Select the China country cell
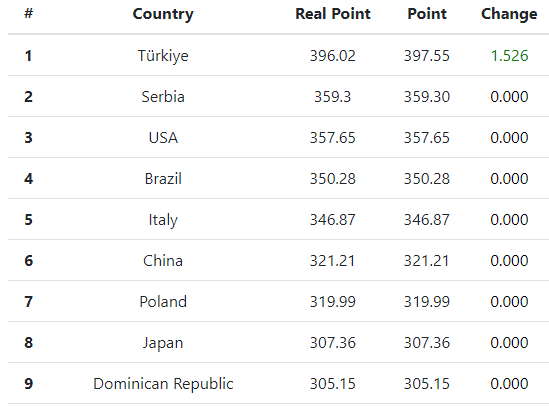This screenshot has height=409, width=549. (x=163, y=261)
